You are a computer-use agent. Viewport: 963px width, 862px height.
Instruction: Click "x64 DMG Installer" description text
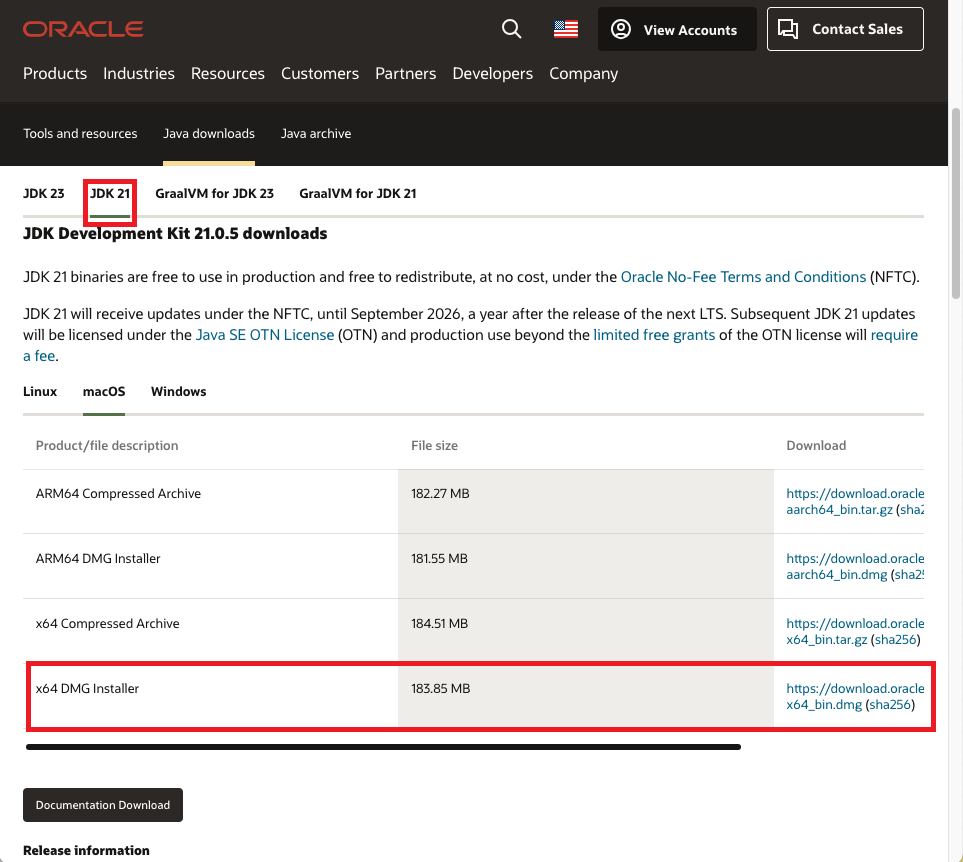coord(87,689)
